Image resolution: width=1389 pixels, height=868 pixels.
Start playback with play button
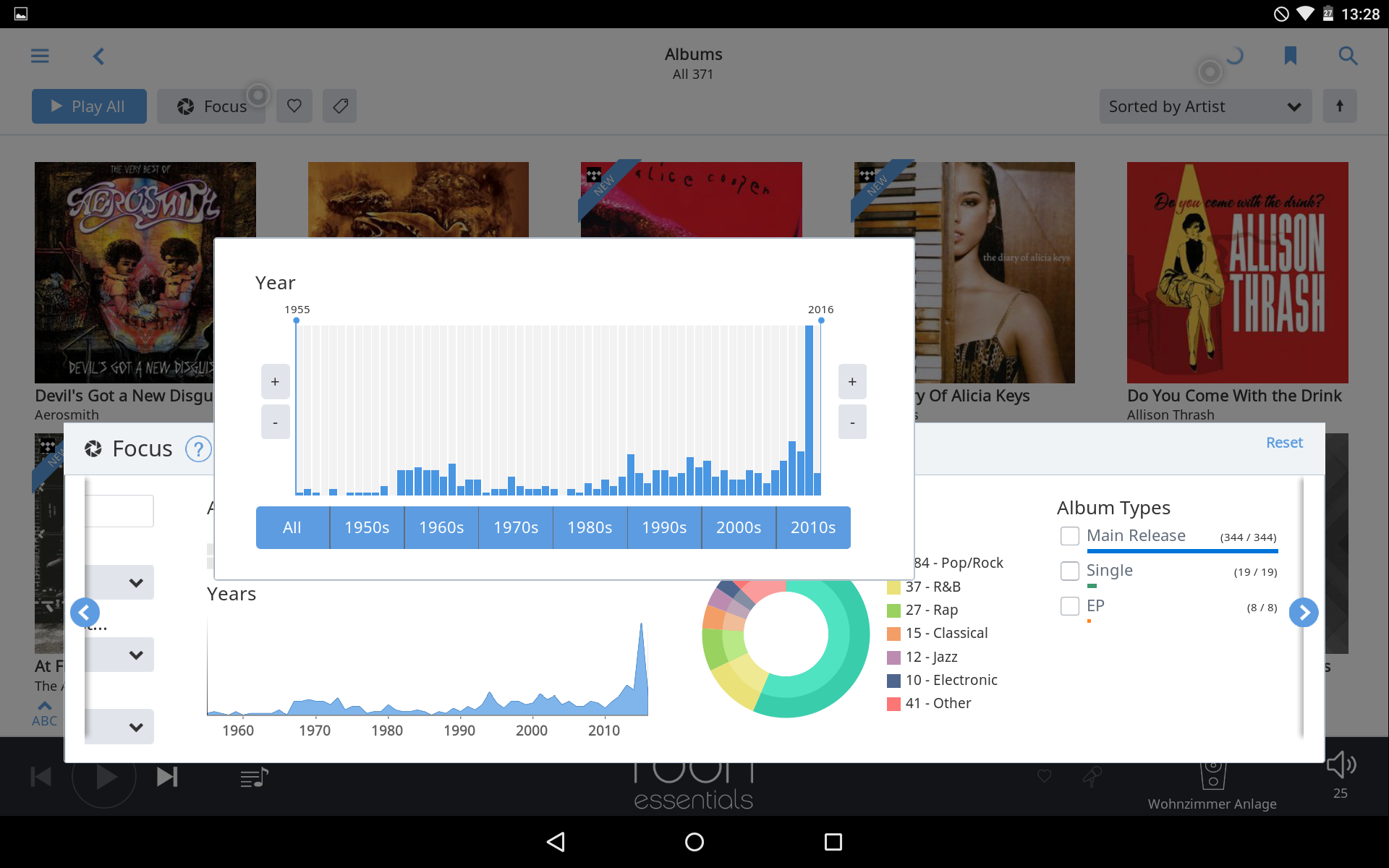pos(105,777)
